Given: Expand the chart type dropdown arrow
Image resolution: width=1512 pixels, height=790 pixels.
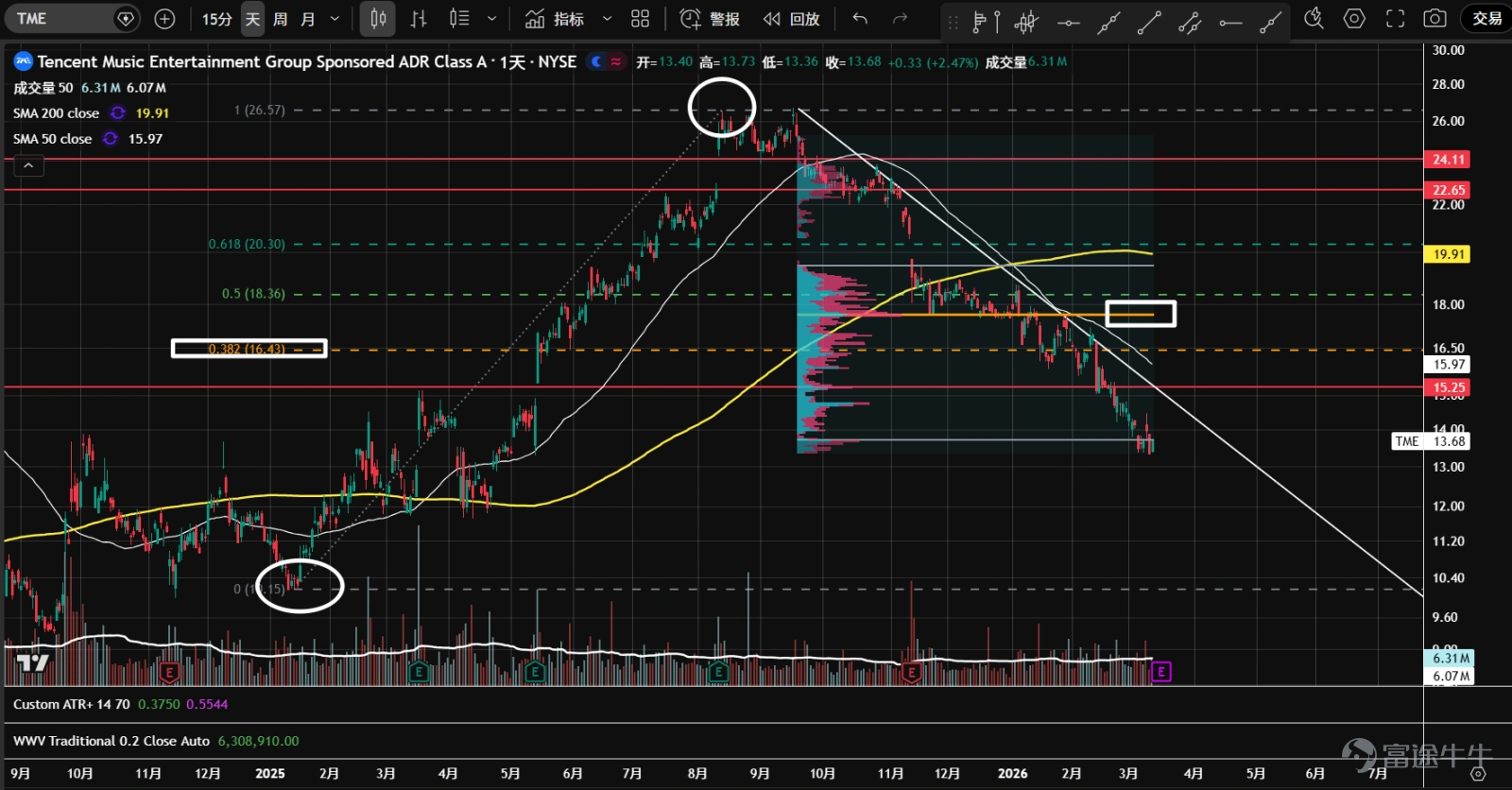Looking at the screenshot, I should [x=491, y=19].
